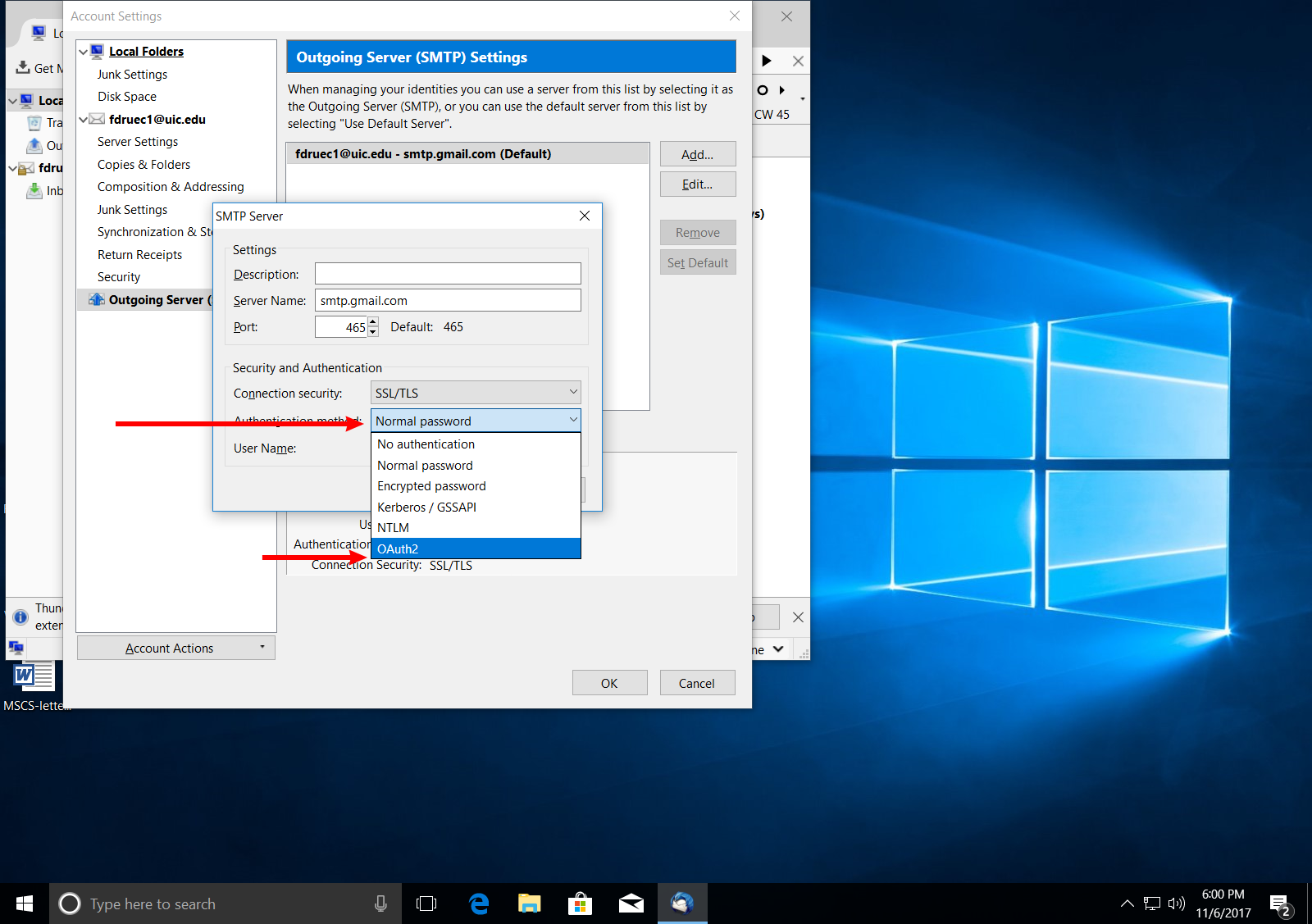
Task: Open Action Center notifications icon
Action: [1281, 904]
